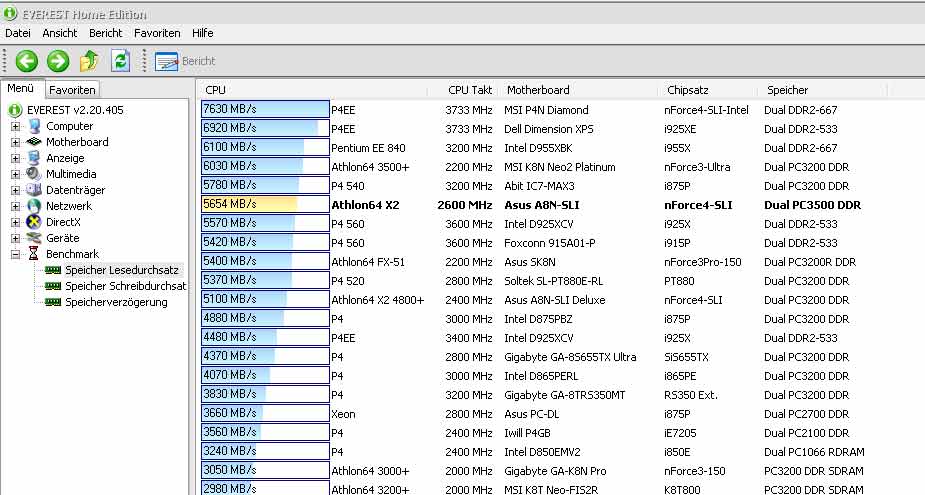This screenshot has height=495, width=925.
Task: Click the Anzeige display icon in the tree
Action: click(35, 158)
